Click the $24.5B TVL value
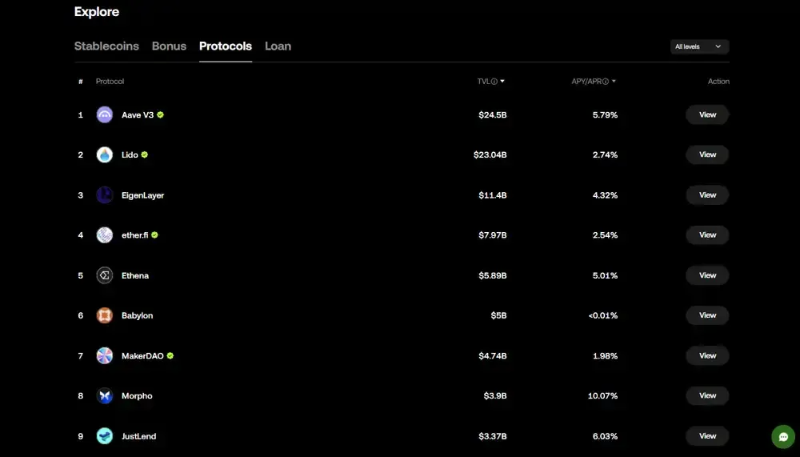This screenshot has width=800, height=457. (492, 115)
